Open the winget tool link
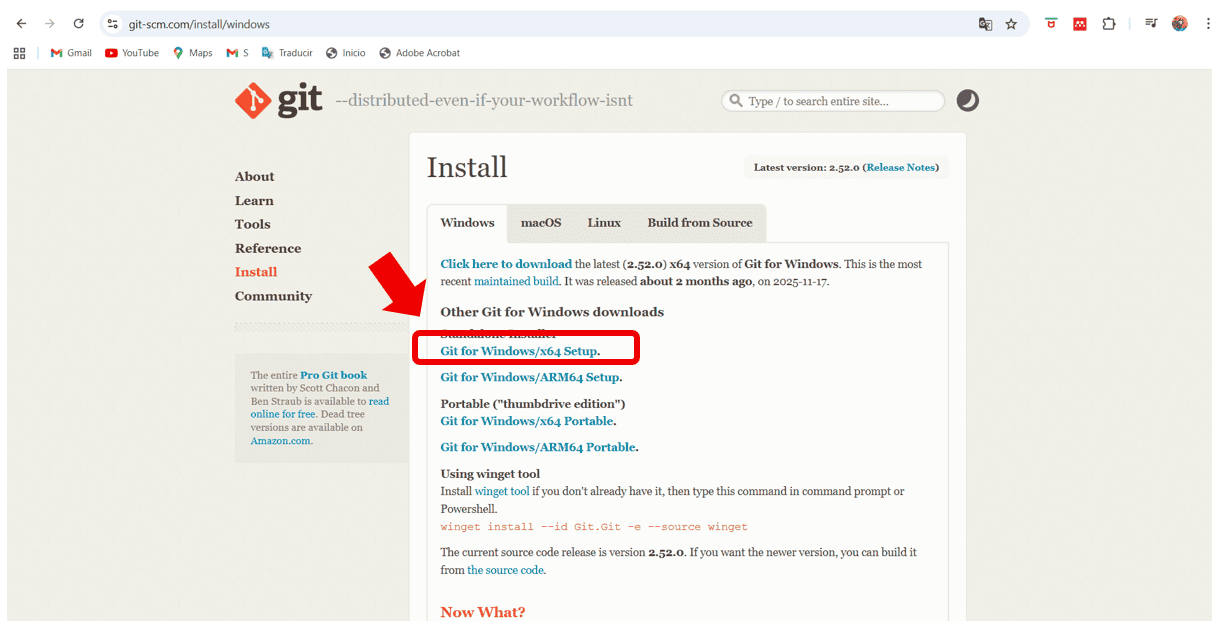The height and width of the screenshot is (633, 1220). (502, 492)
